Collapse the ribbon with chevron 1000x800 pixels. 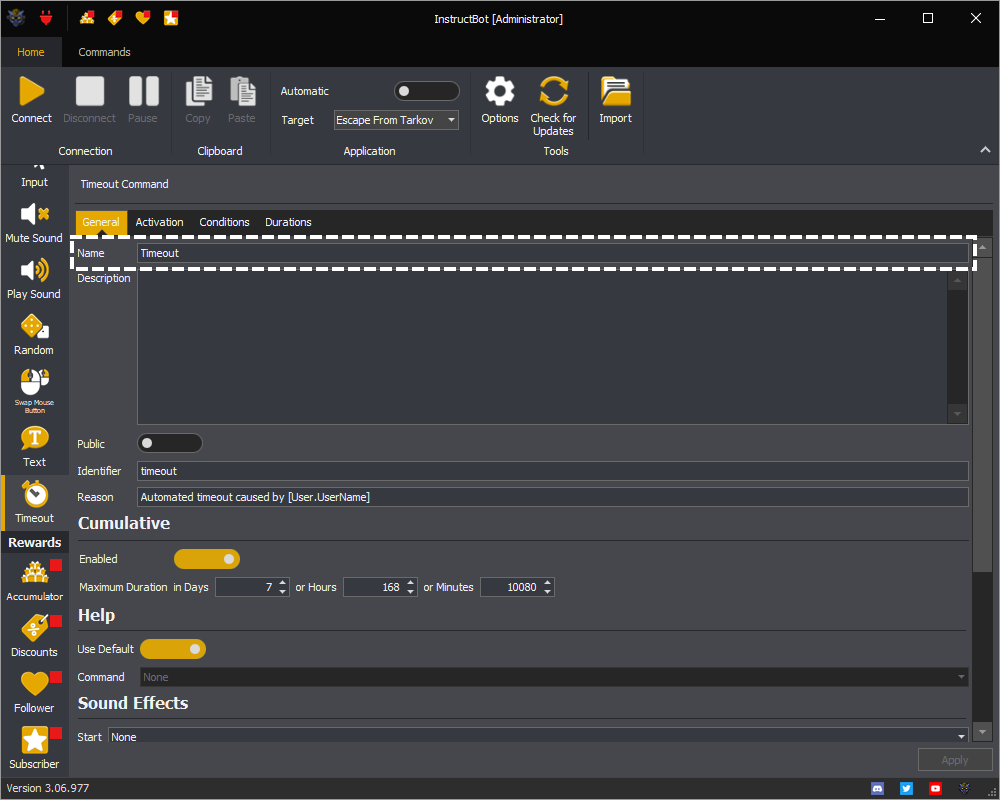click(x=985, y=150)
